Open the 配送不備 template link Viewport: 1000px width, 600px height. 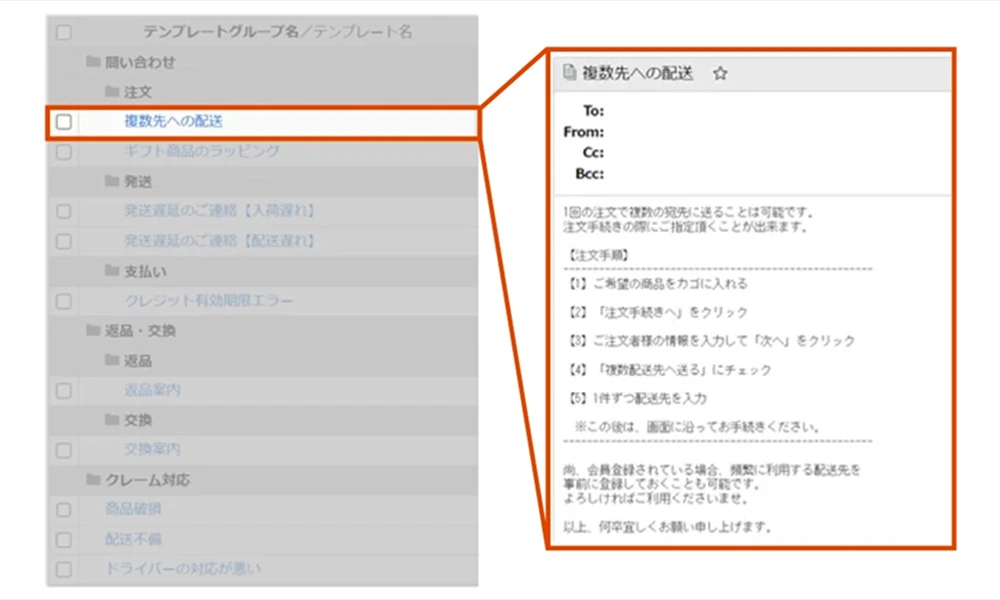pyautogui.click(x=133, y=539)
